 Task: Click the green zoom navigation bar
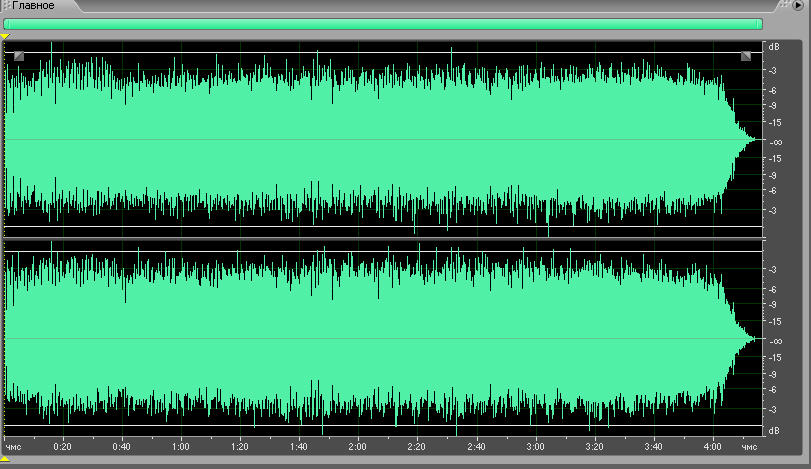tap(380, 24)
